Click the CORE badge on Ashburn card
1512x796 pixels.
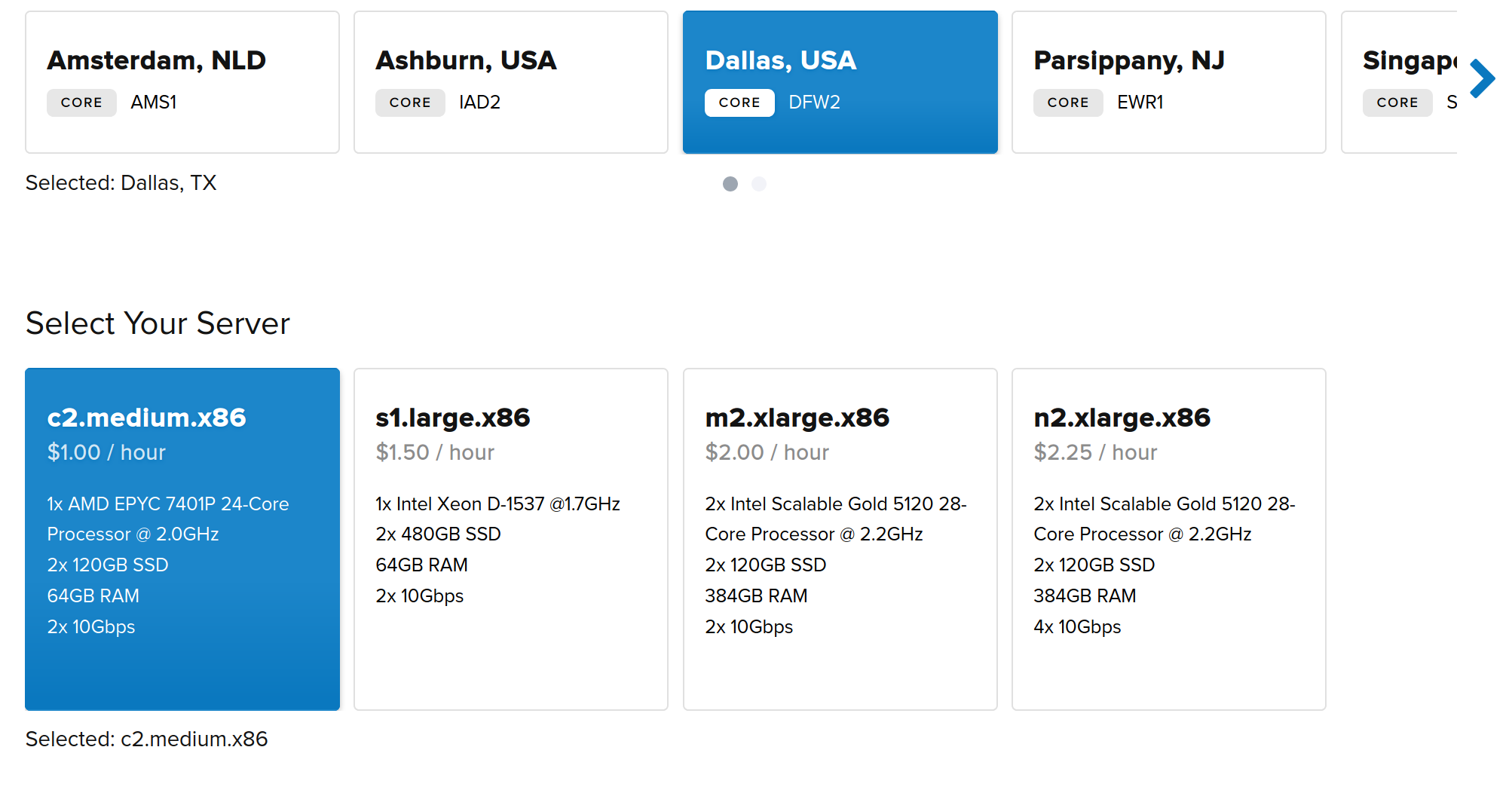click(x=410, y=103)
